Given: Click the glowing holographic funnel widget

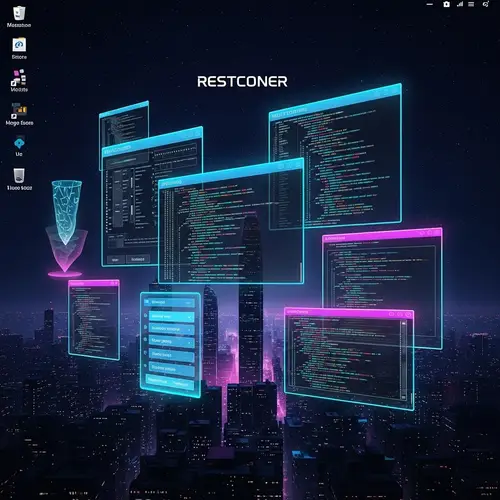Looking at the screenshot, I should [x=66, y=228].
